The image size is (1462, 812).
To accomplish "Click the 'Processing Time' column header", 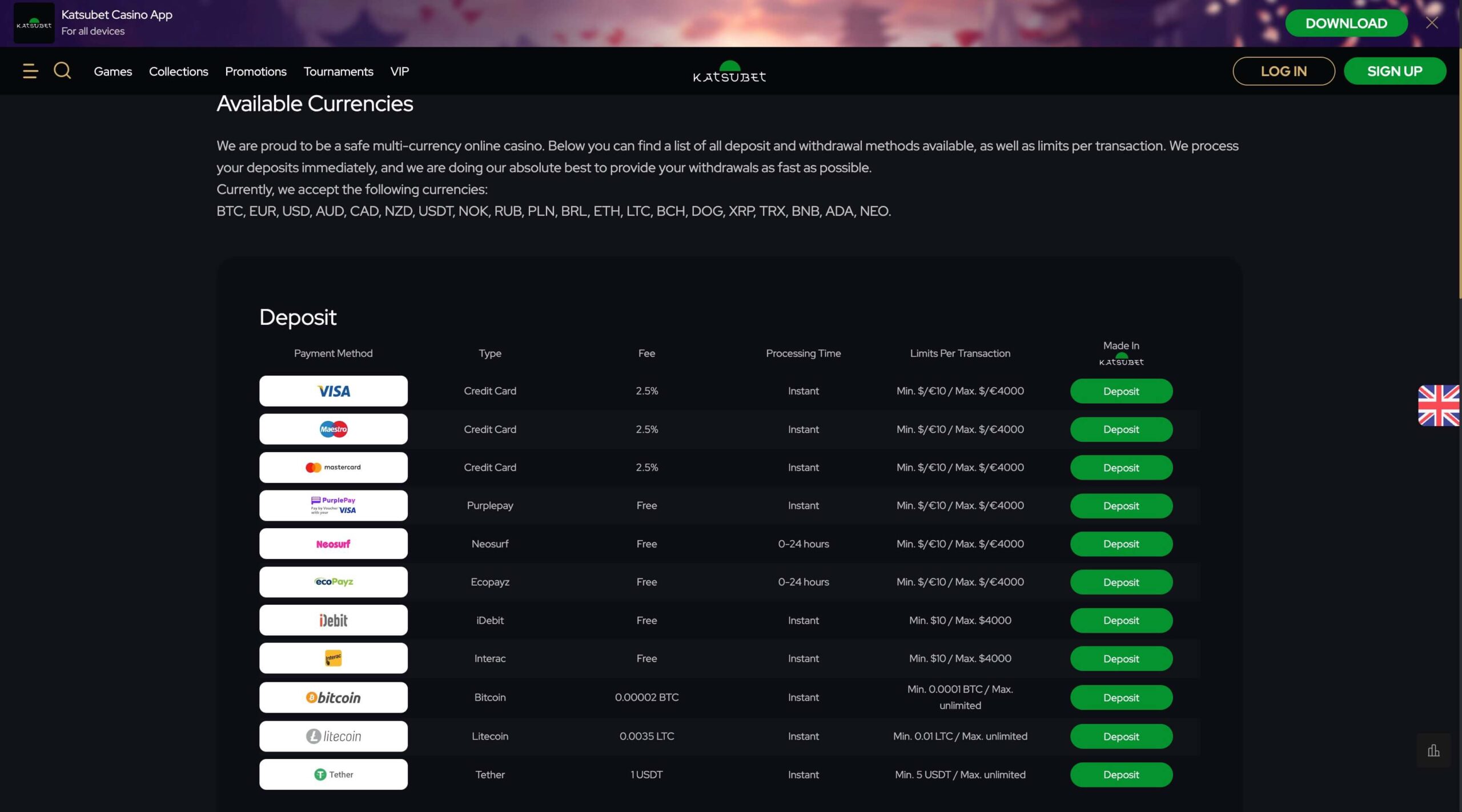I will pos(803,353).
